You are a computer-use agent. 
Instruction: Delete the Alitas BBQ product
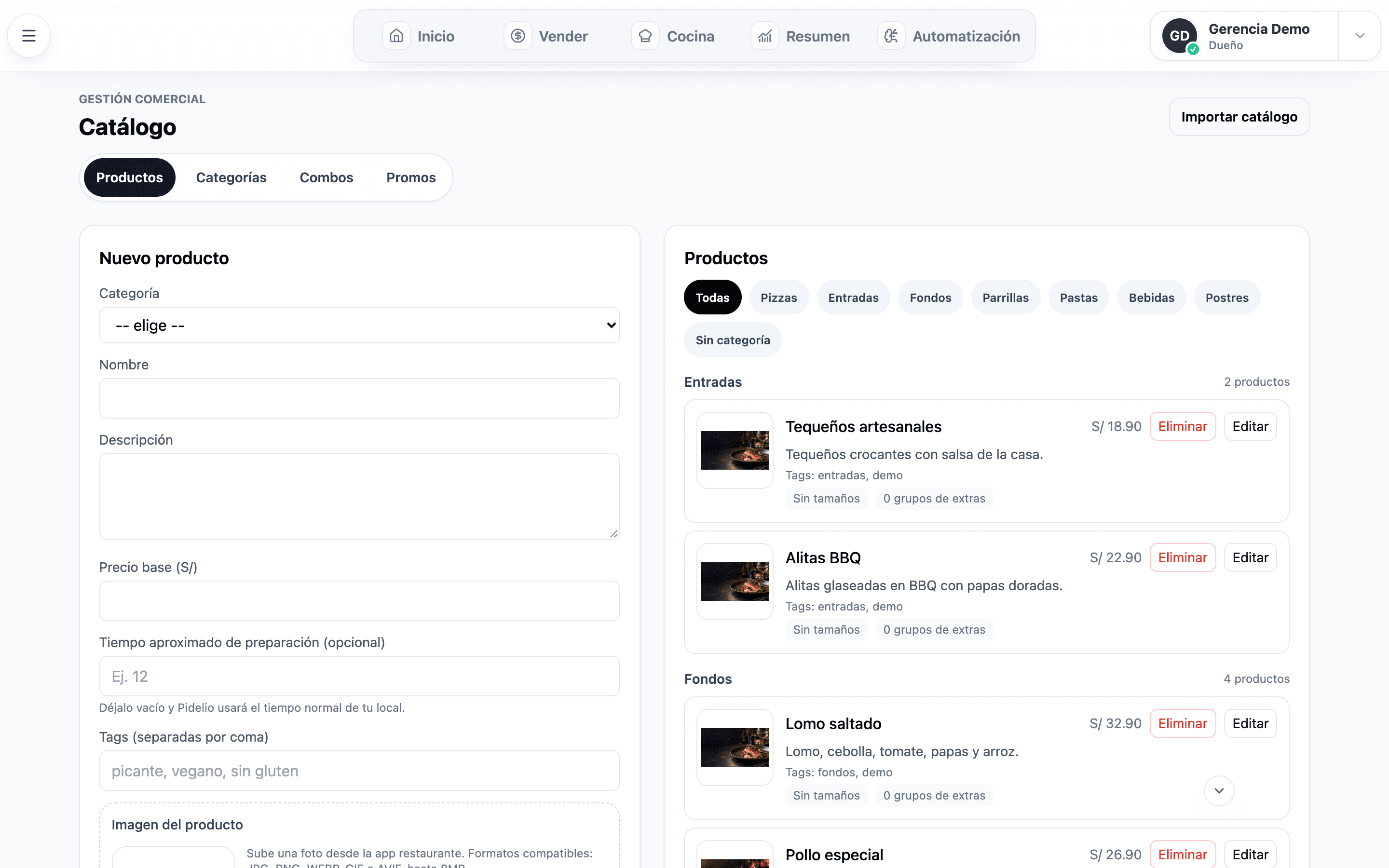[x=1183, y=557]
